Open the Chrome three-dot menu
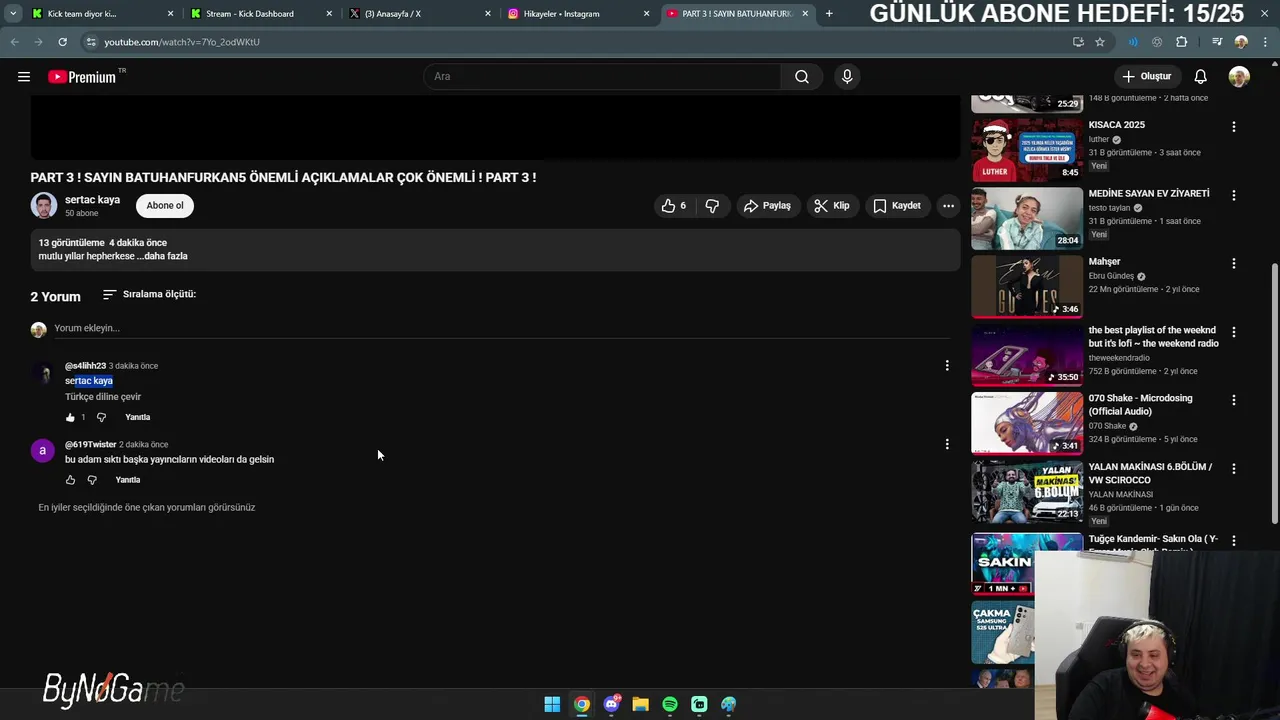1280x720 pixels. 1266,42
